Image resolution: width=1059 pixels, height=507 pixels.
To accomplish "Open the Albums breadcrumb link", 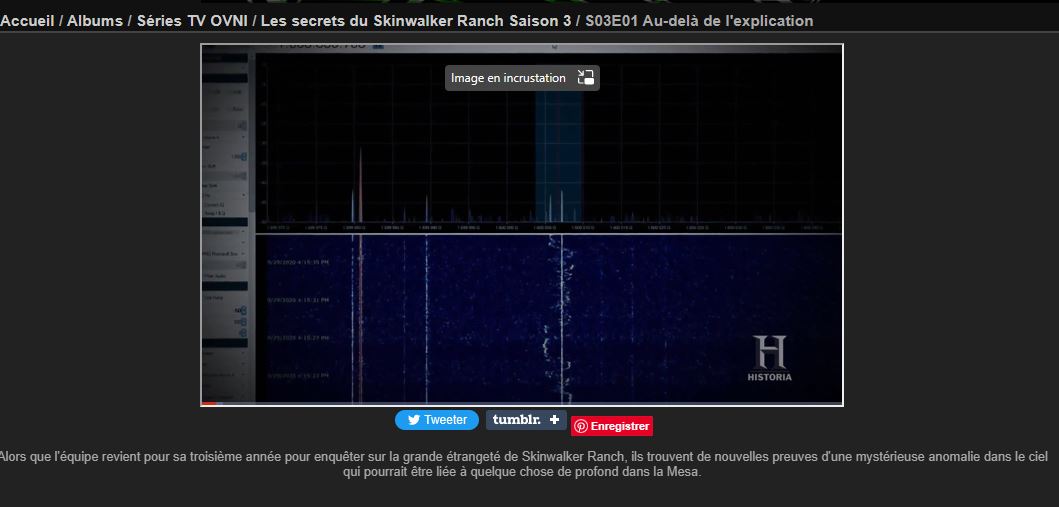I will click(95, 21).
